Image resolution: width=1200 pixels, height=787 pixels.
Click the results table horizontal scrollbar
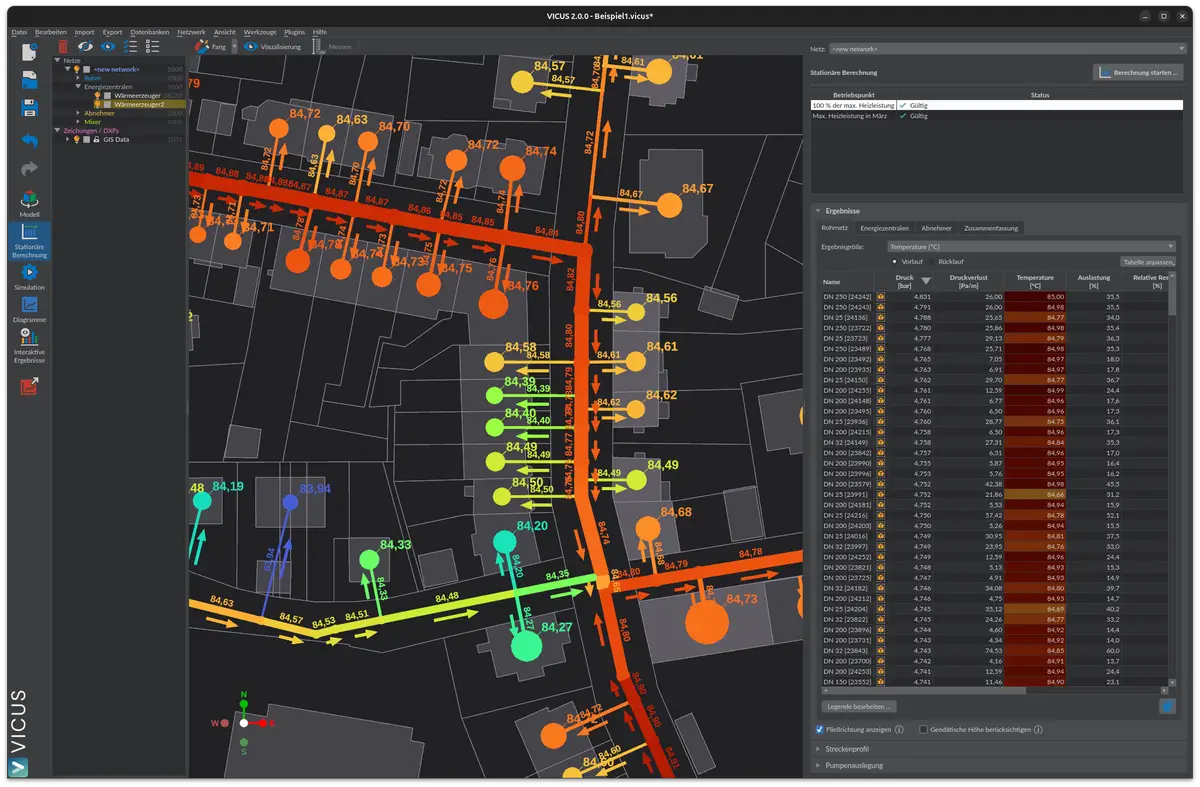point(924,691)
